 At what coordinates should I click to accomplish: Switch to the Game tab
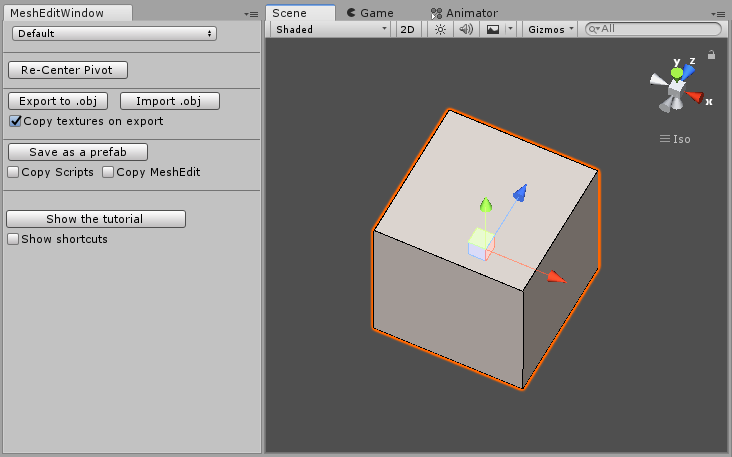[370, 13]
